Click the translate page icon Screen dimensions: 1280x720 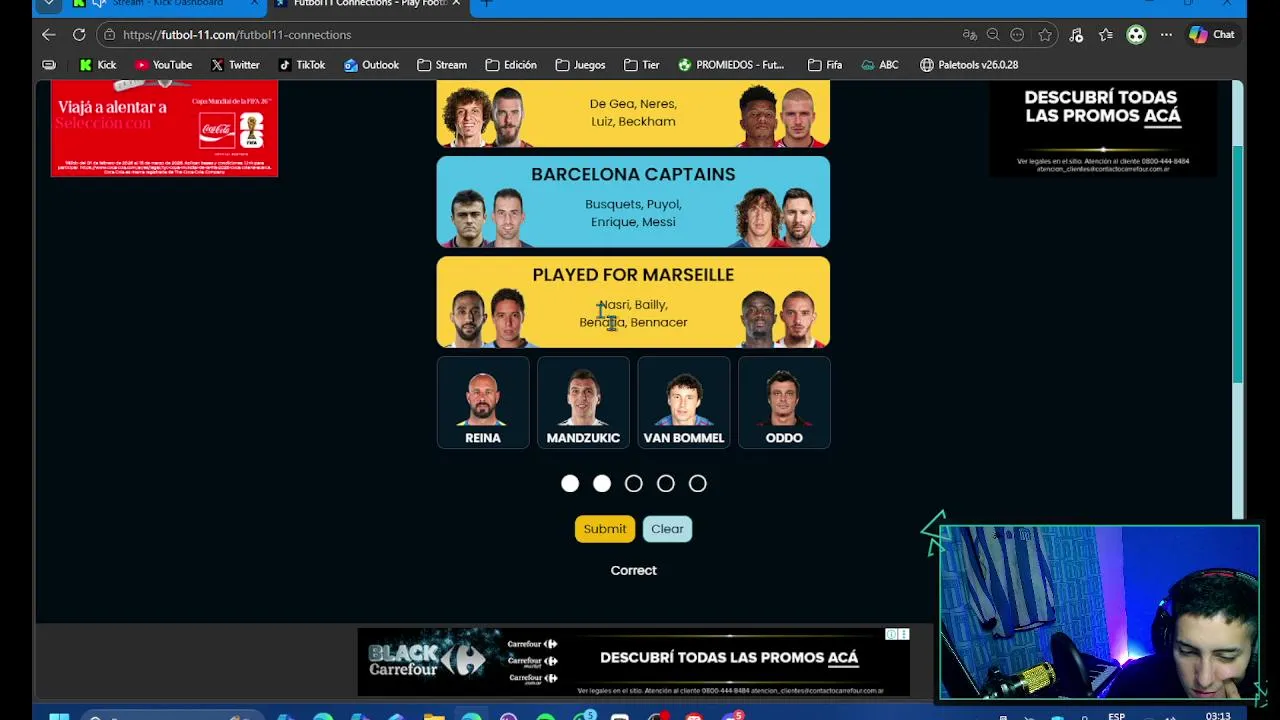click(x=969, y=34)
